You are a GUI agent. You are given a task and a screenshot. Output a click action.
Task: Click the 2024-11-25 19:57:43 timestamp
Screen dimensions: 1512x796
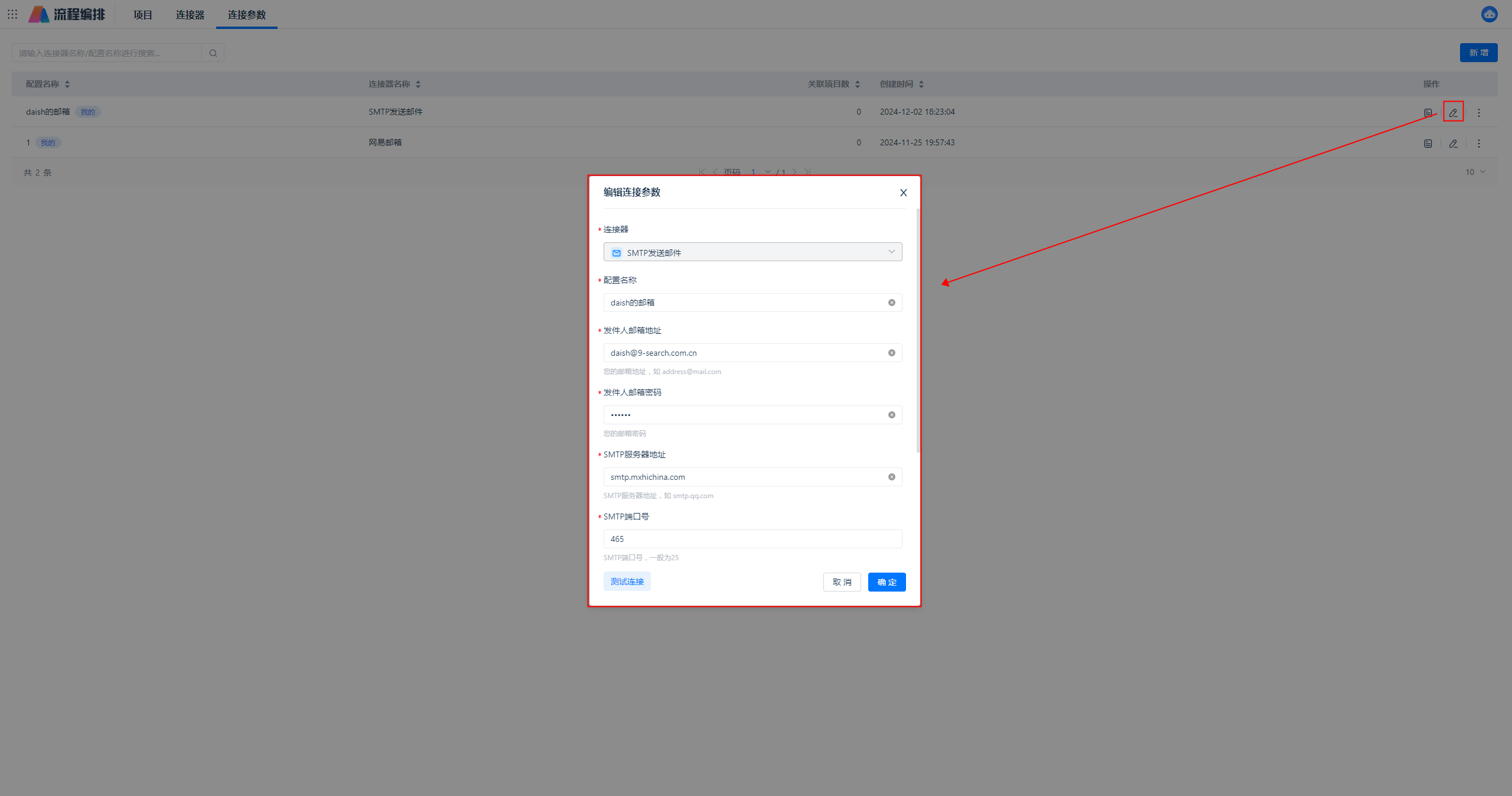917,142
